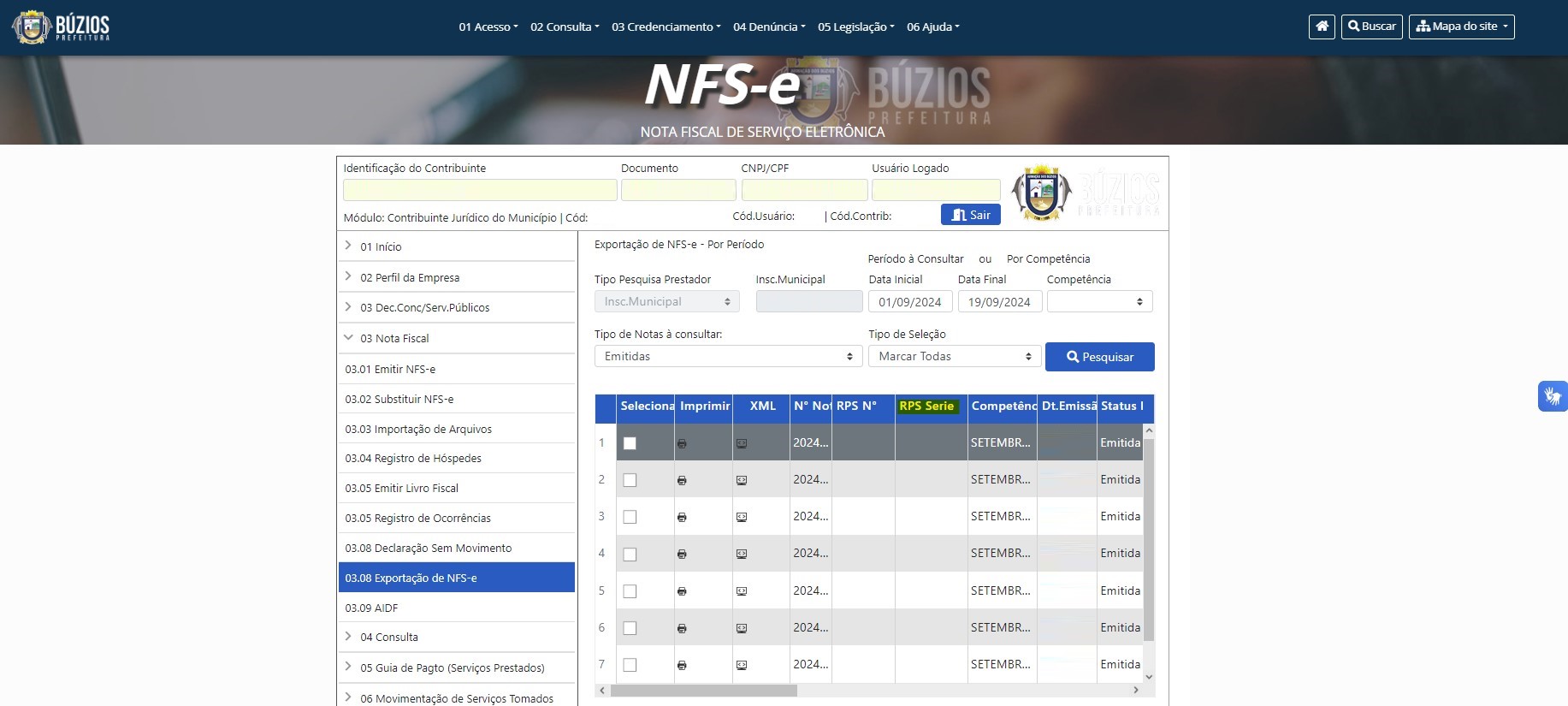1568x706 pixels.
Task: Expand 06 Movimentação de Serviços Tomados
Action: tap(457, 698)
